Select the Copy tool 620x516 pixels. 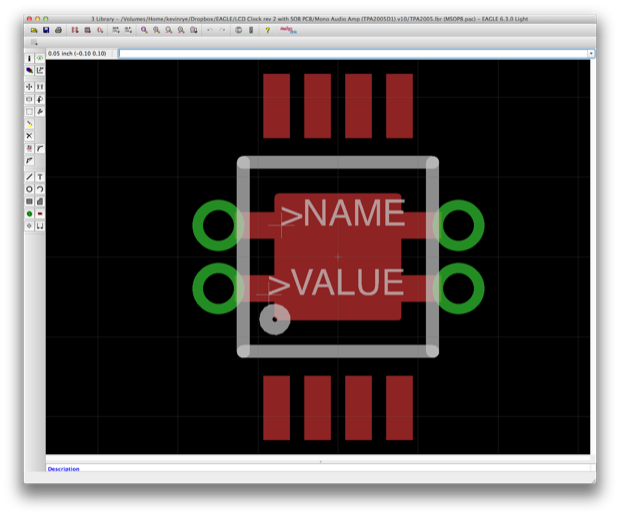click(x=40, y=87)
